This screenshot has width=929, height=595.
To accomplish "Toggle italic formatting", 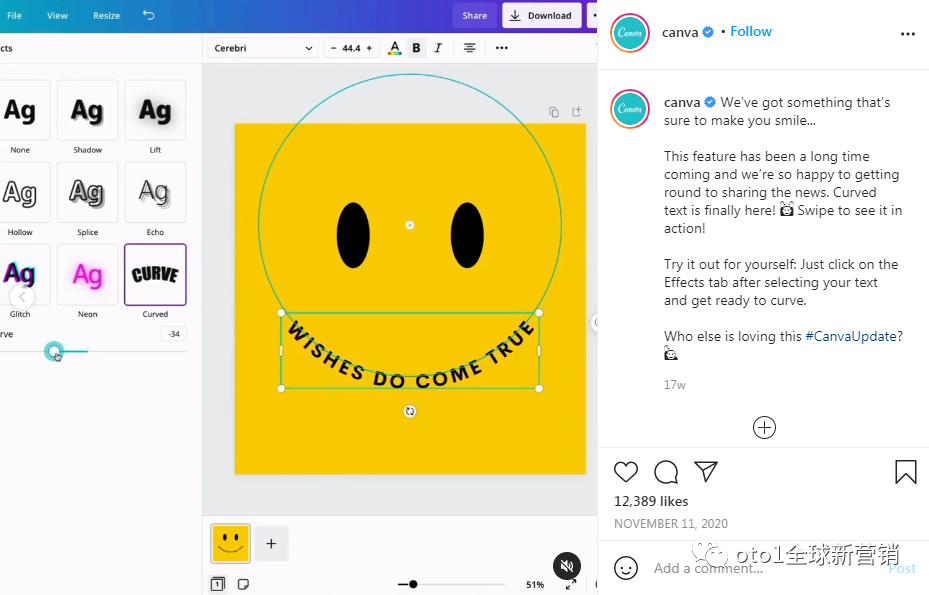I will pyautogui.click(x=438, y=48).
